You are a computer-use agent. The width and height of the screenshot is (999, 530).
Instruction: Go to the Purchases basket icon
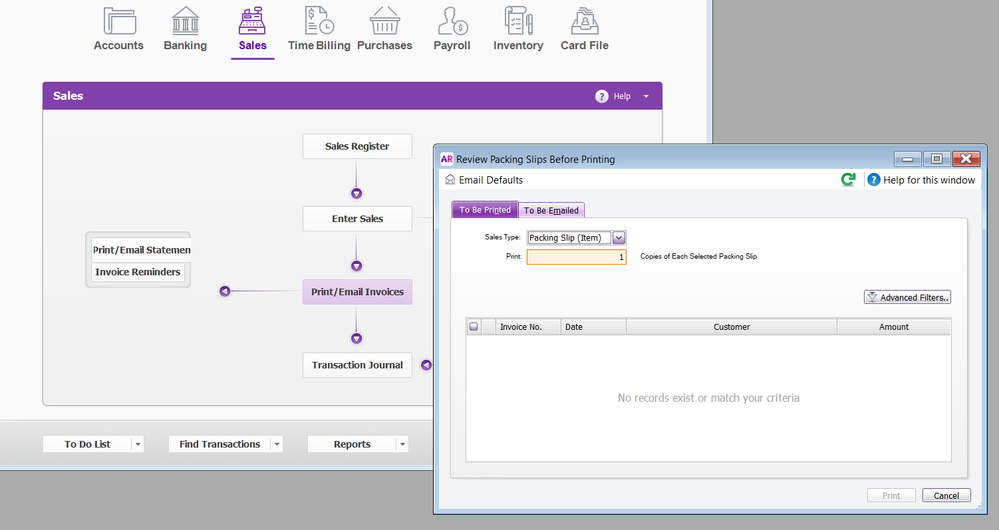coord(385,22)
